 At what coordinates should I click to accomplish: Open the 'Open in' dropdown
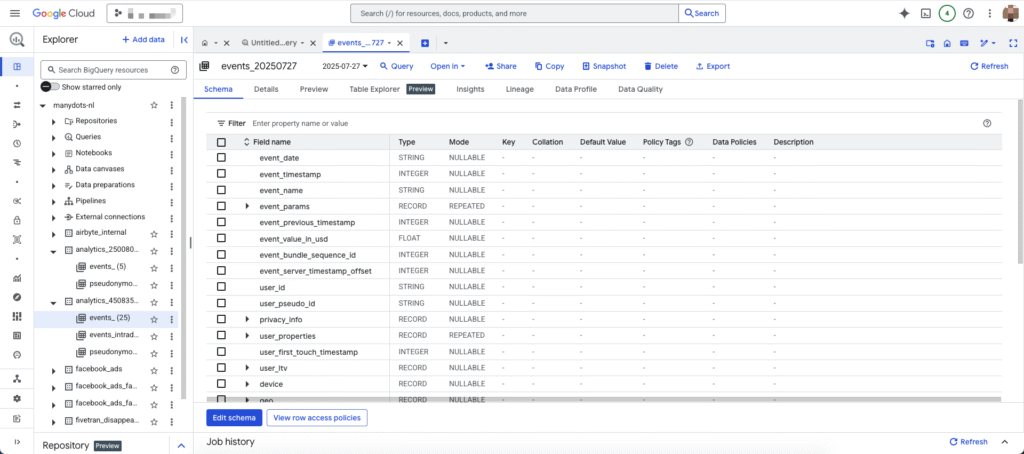(x=447, y=66)
